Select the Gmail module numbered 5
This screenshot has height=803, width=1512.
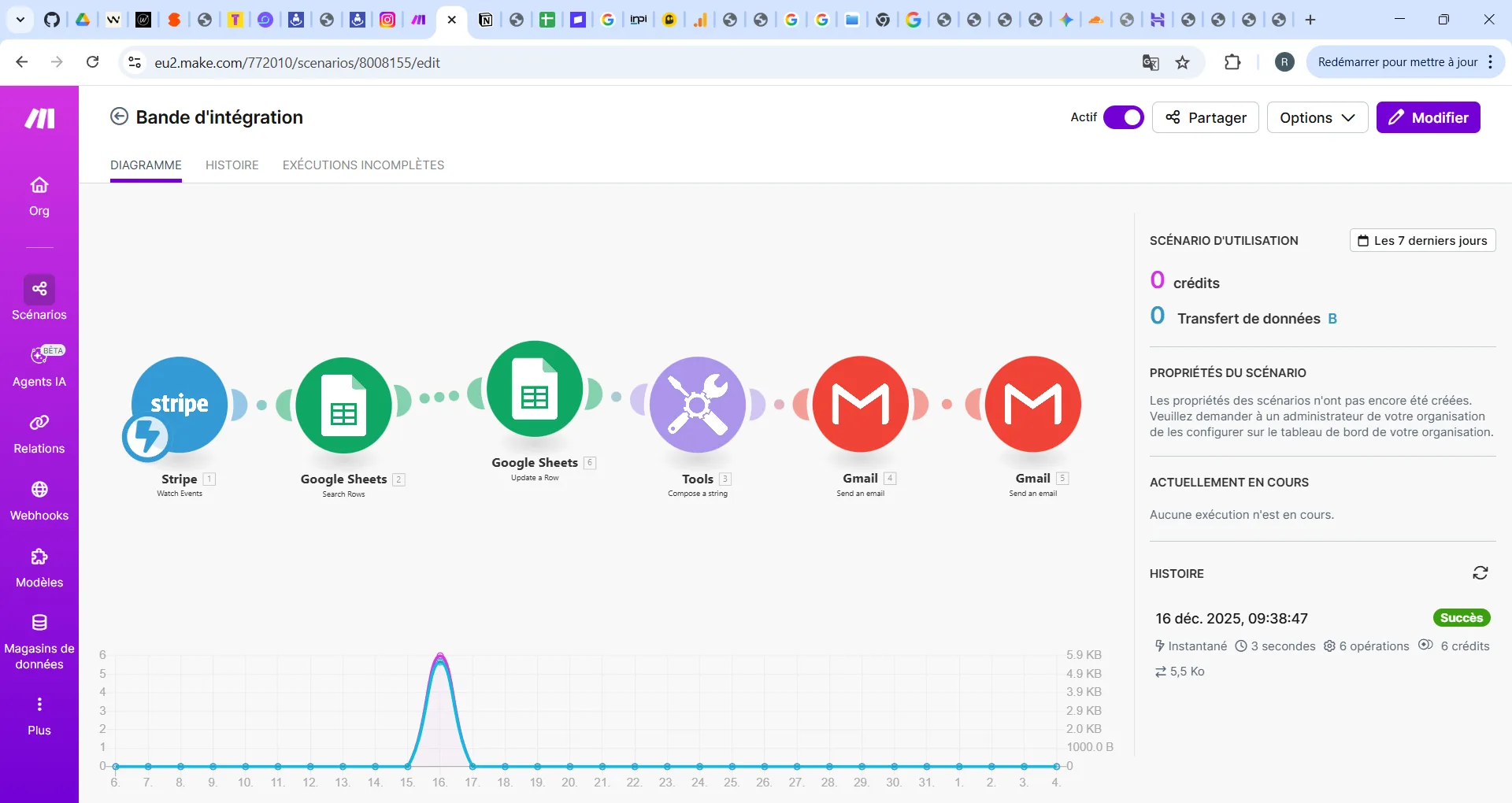point(1033,404)
